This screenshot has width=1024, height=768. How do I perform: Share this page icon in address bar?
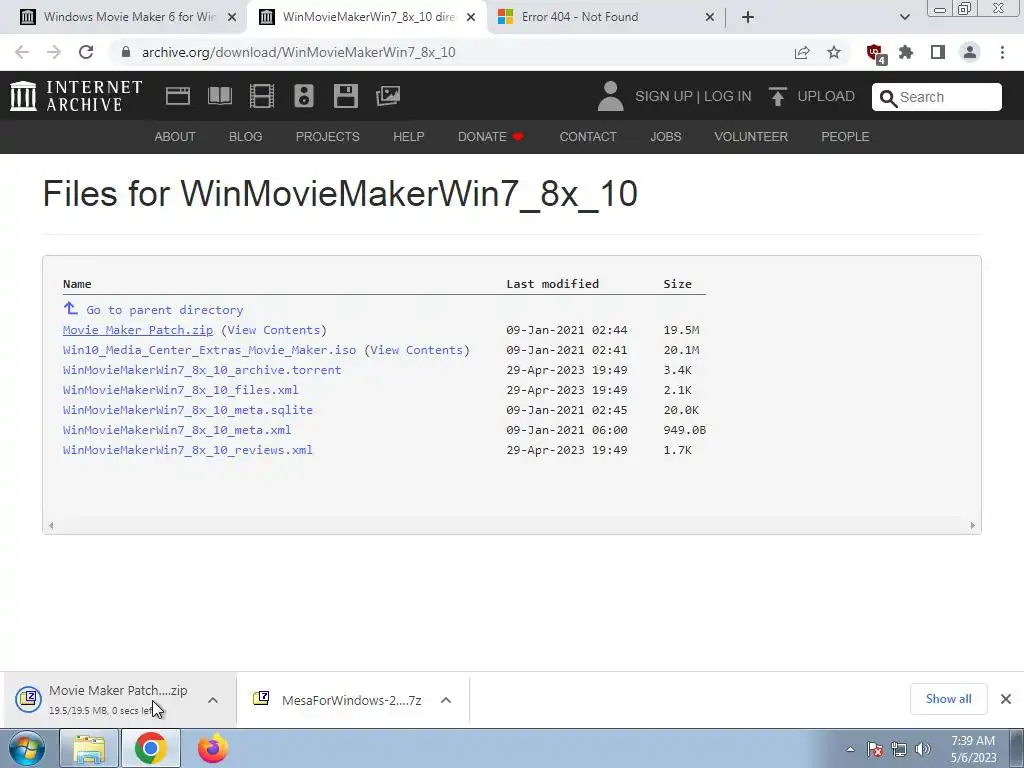click(802, 52)
